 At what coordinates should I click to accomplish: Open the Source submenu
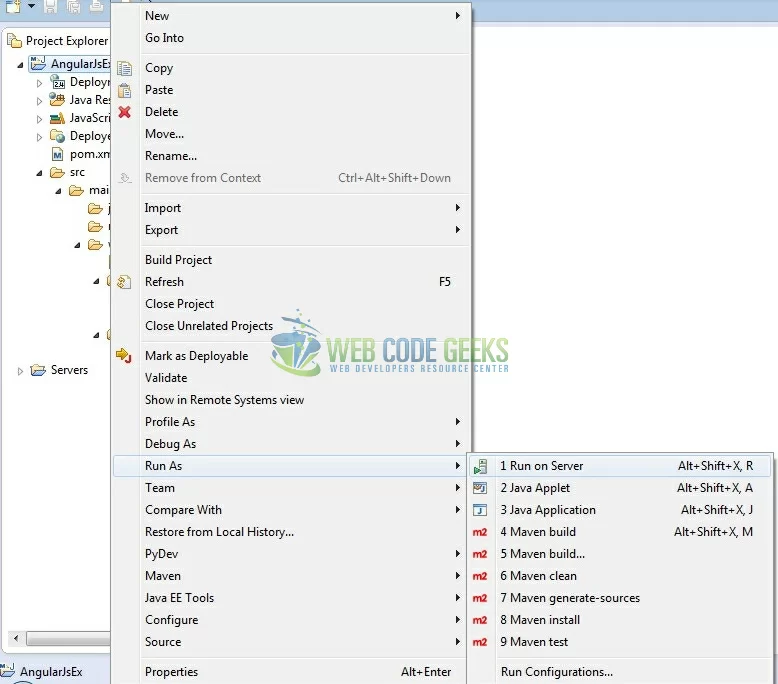click(292, 642)
